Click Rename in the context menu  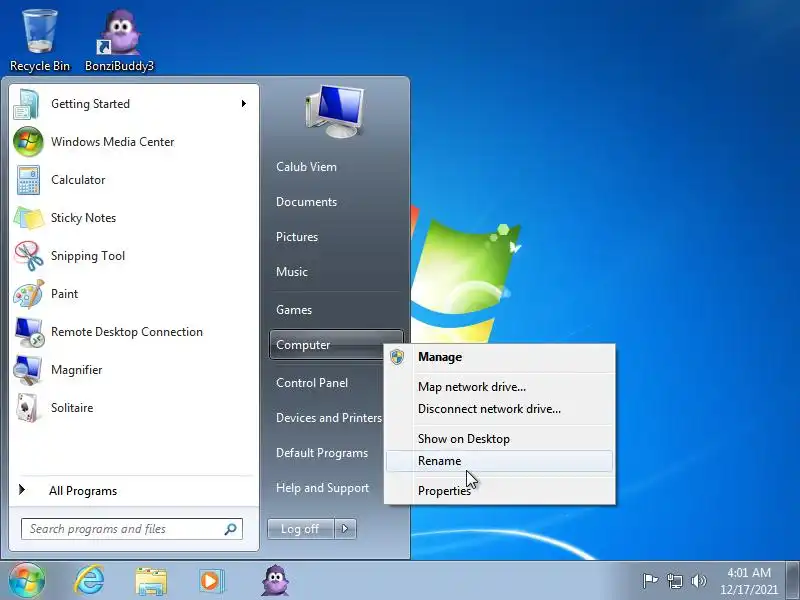(499, 461)
